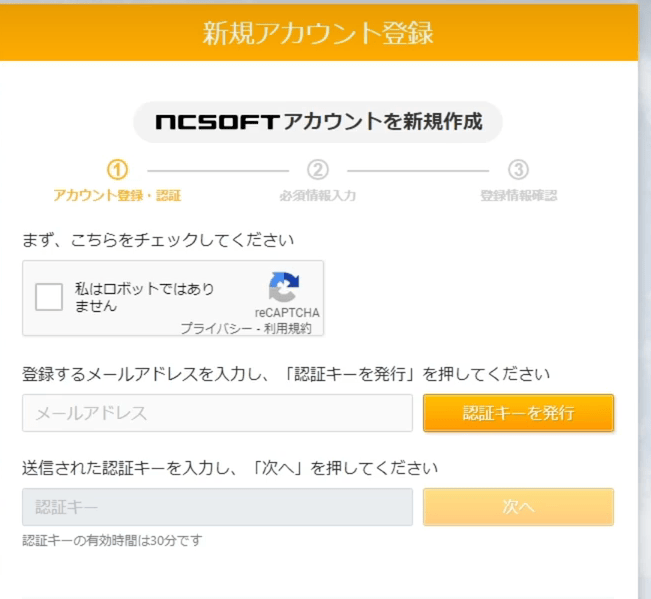
Task: Open the プライバシー link in reCAPTCHA
Action: [x=216, y=328]
